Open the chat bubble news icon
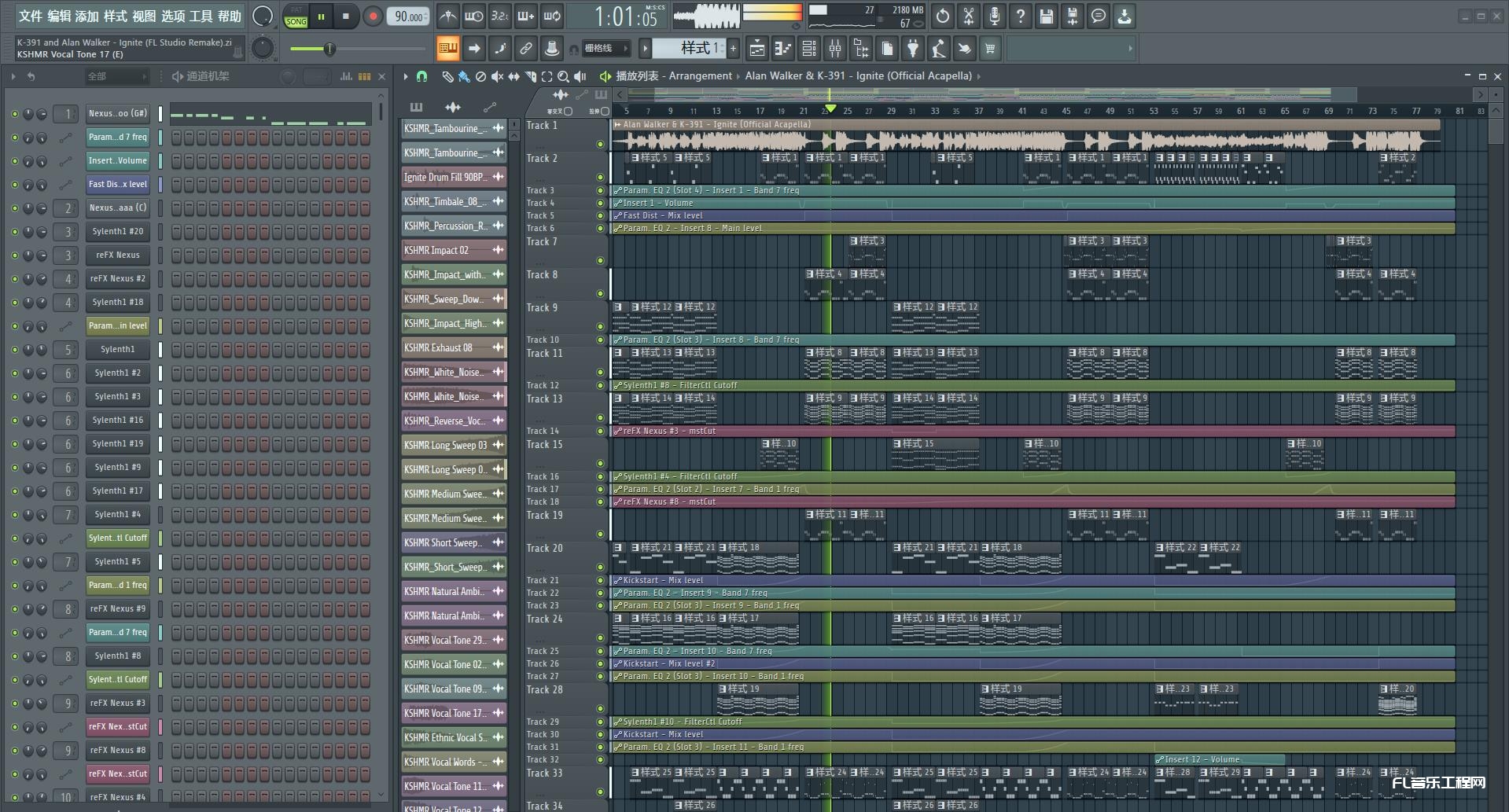 click(x=1099, y=16)
